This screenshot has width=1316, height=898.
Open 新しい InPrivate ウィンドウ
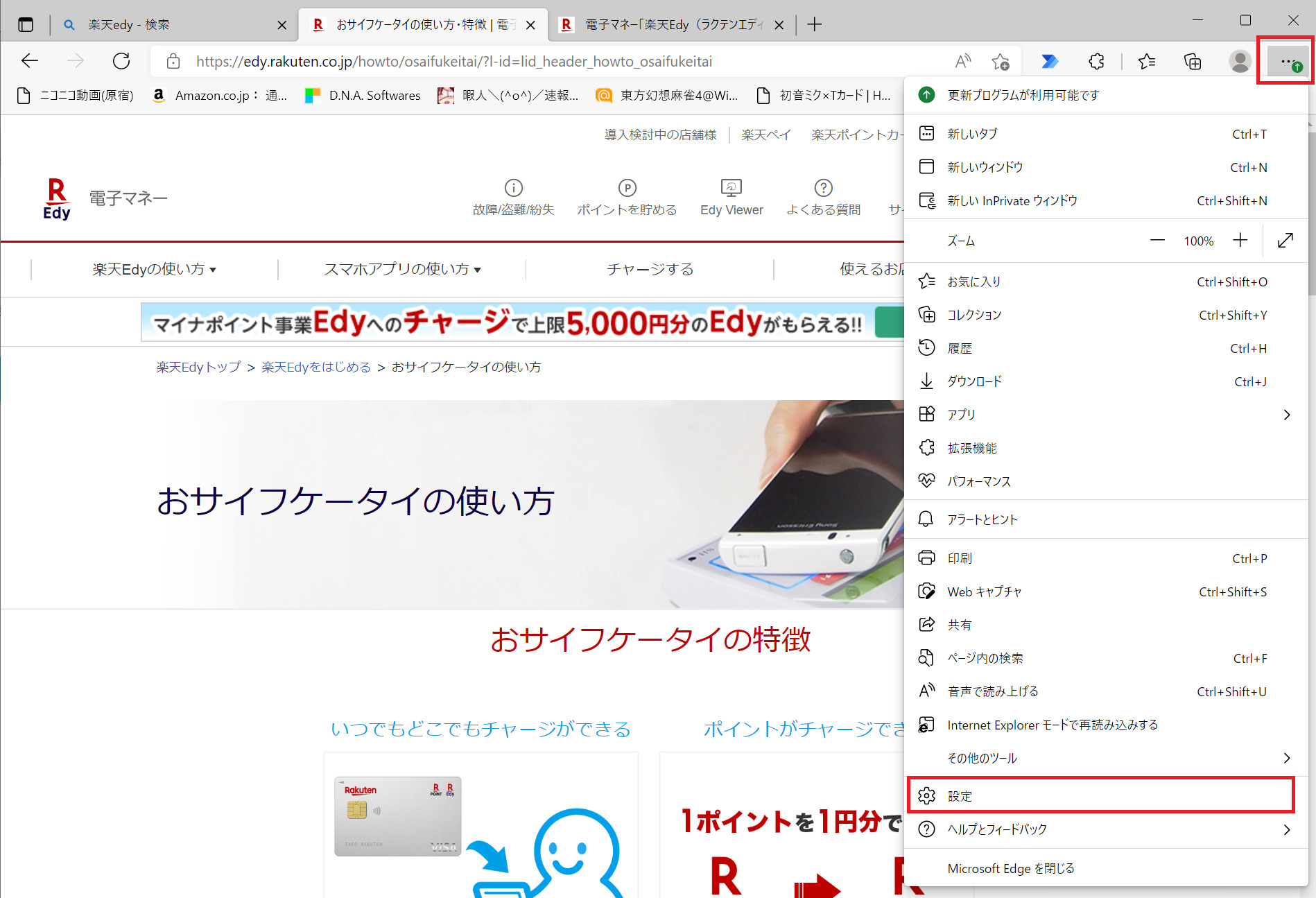point(1107,200)
